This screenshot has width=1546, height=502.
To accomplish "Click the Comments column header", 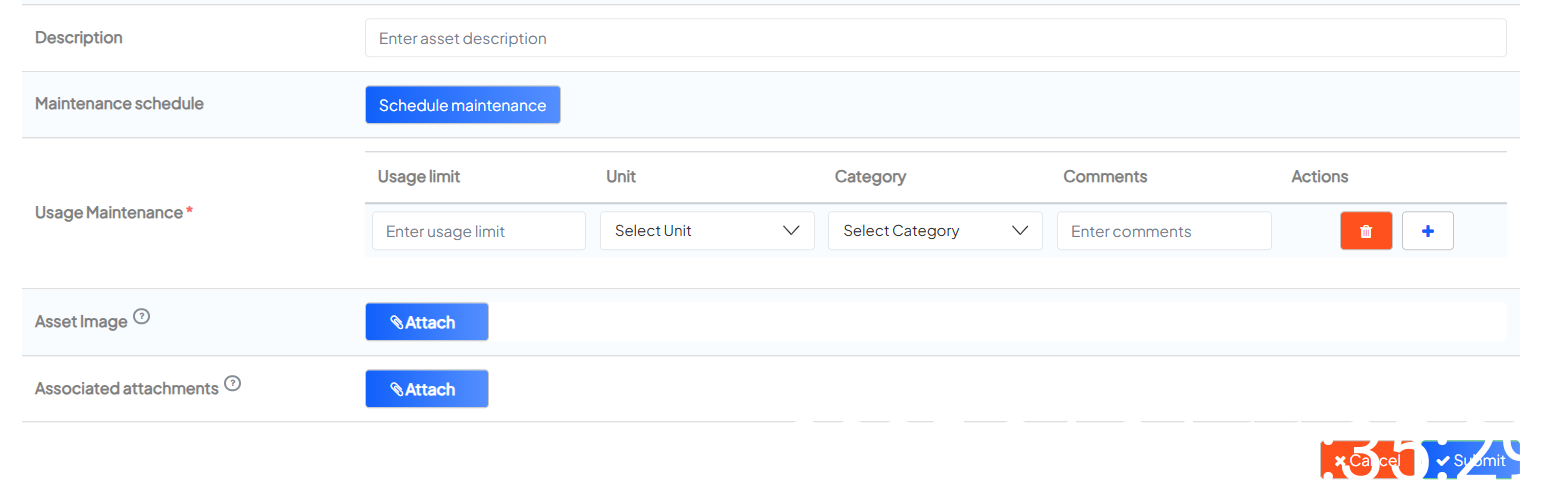I will coord(1105,177).
